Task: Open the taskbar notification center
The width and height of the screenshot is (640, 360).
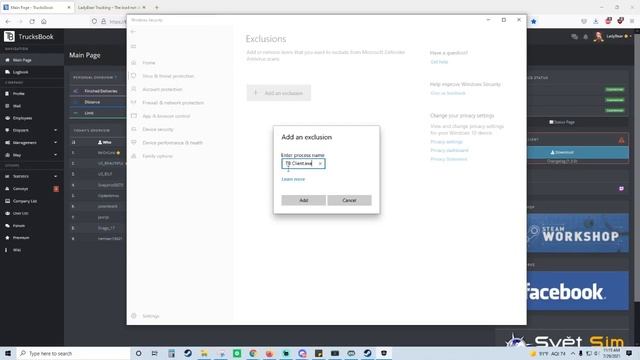Action: [x=629, y=353]
